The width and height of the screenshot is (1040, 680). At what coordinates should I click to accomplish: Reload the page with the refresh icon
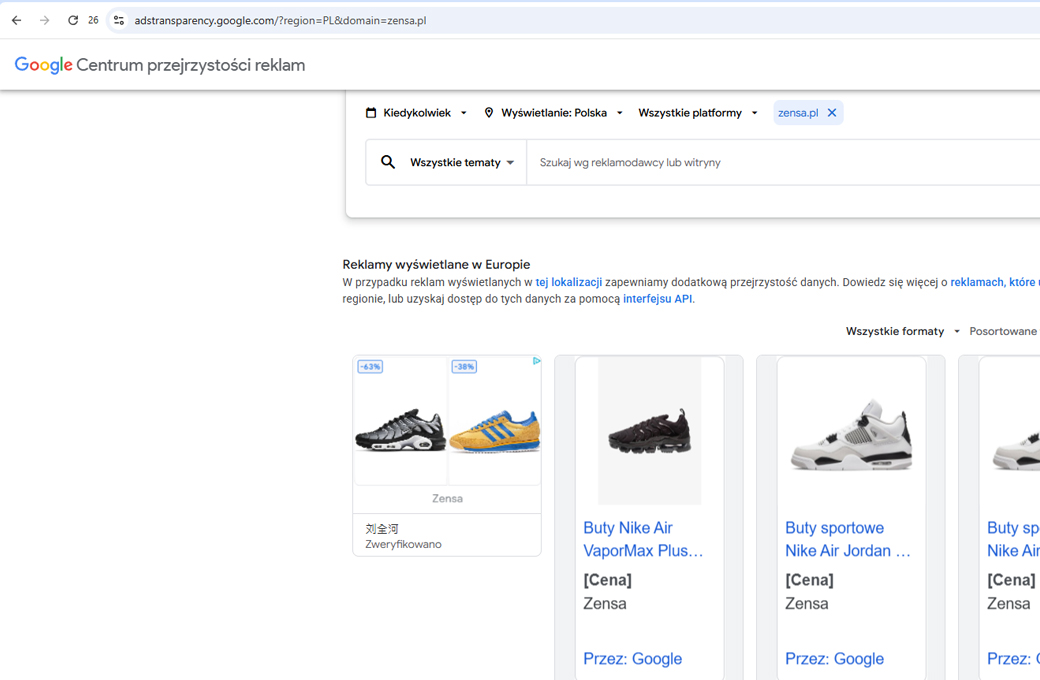click(x=73, y=21)
